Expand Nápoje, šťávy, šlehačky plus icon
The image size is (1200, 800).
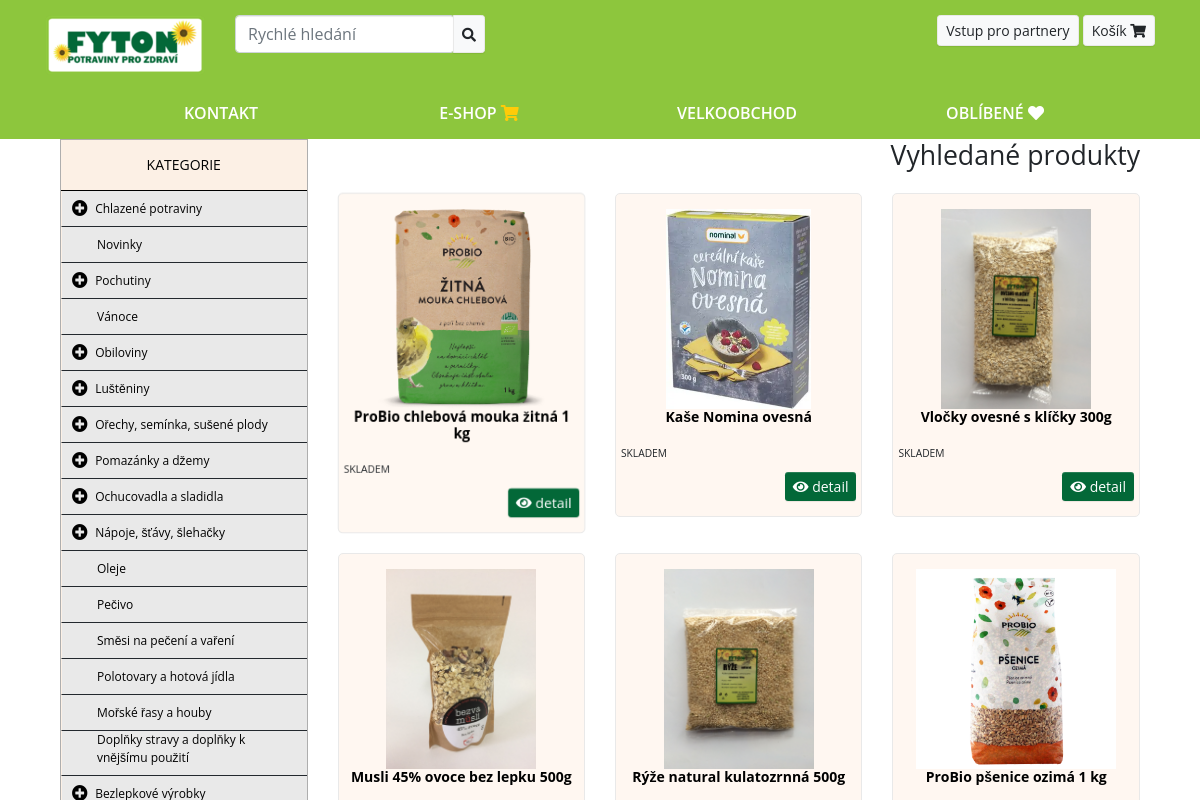pyautogui.click(x=80, y=532)
